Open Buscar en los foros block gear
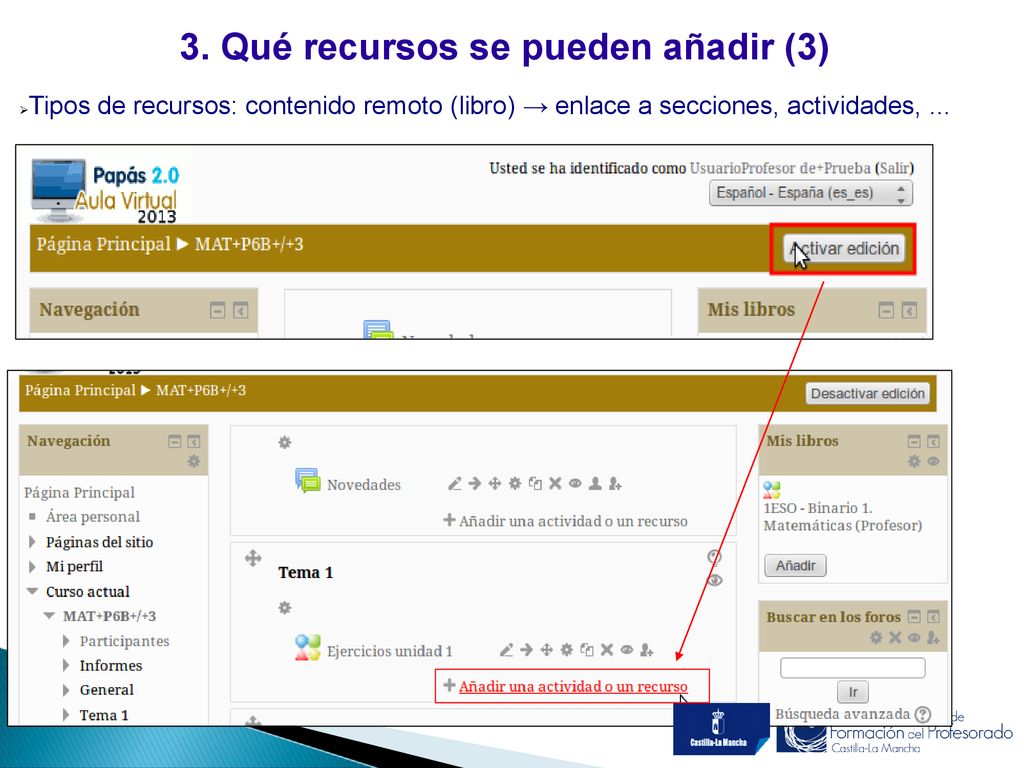1024x768 pixels. pos(876,637)
